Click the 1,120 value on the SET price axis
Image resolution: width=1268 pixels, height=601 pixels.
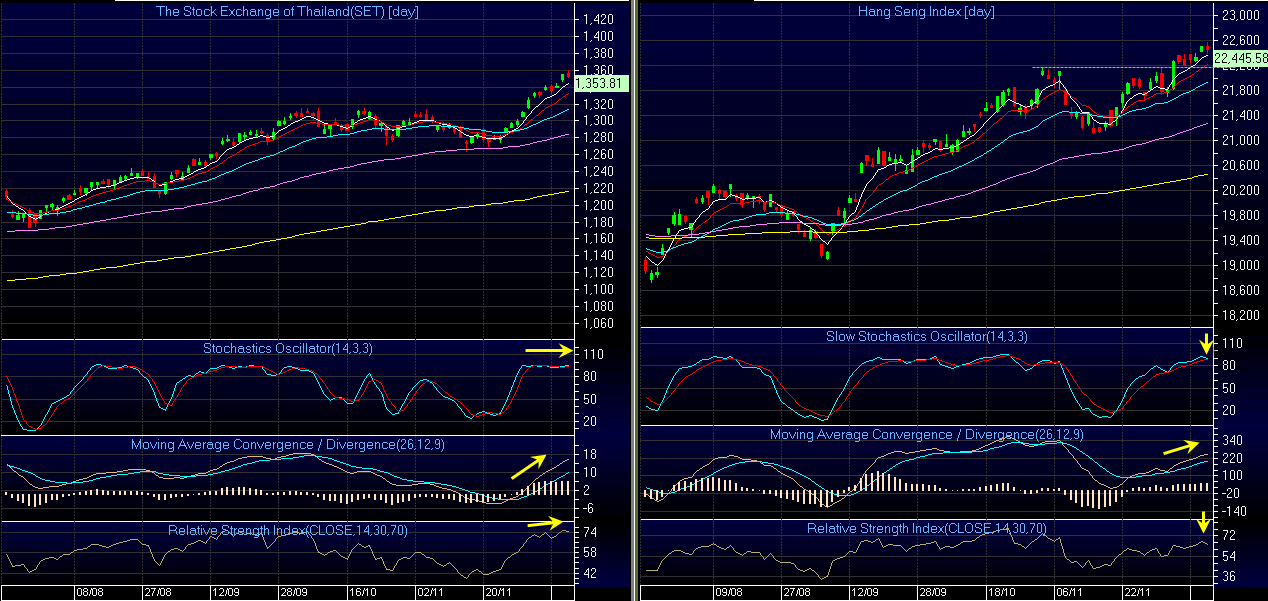click(x=597, y=273)
